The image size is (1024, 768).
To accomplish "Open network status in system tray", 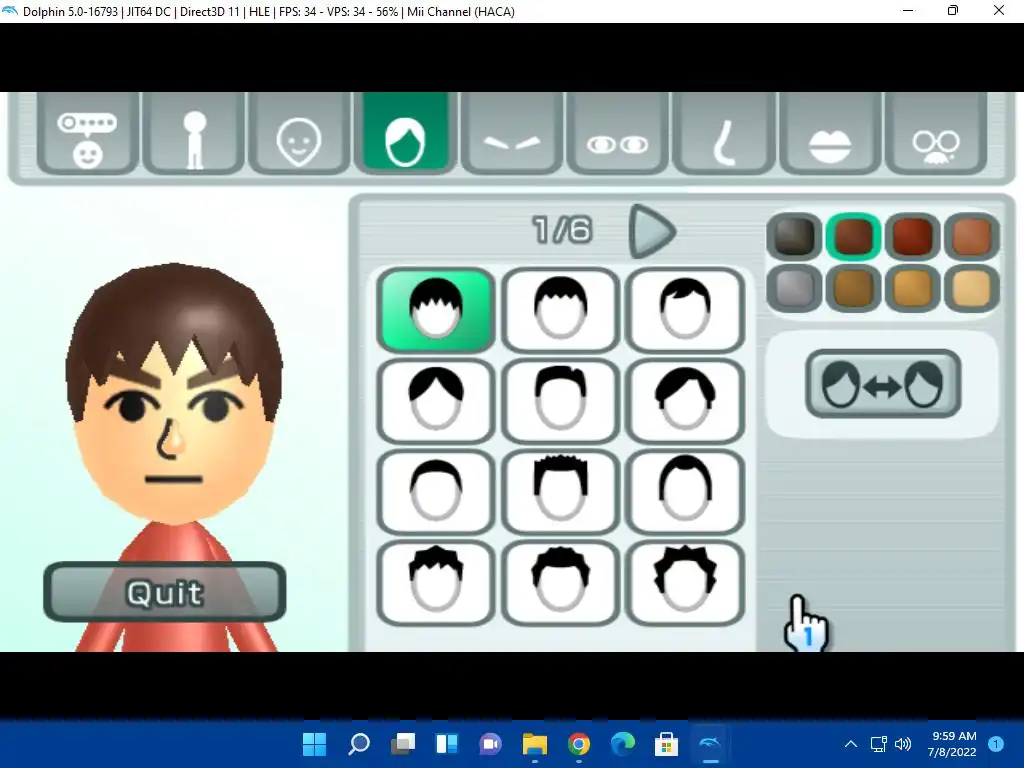I will 878,744.
